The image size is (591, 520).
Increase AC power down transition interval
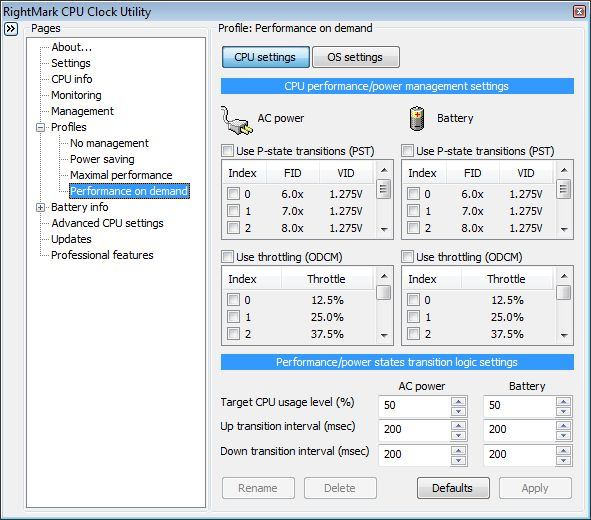(x=459, y=450)
